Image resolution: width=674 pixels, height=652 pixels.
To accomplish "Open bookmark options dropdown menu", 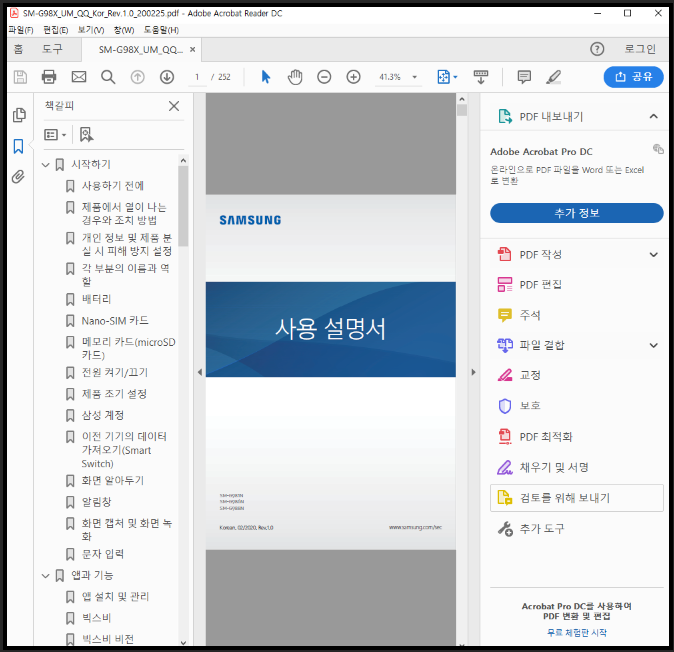I will [x=55, y=135].
